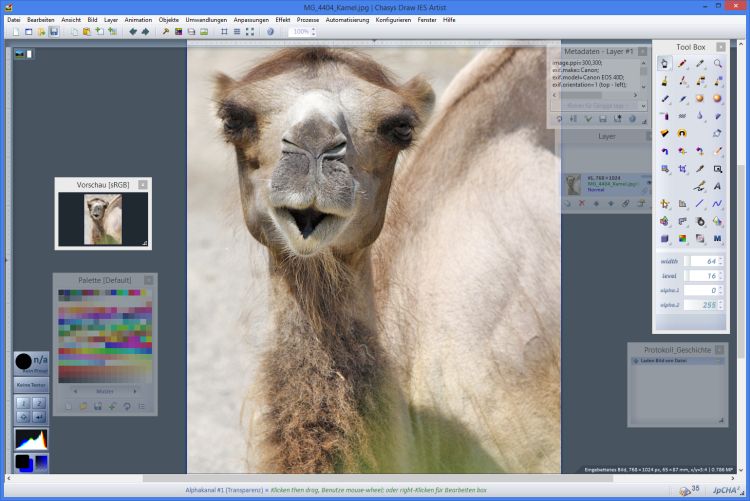
Task: Click the redo right arrow in the toolbar
Action: click(x=145, y=32)
